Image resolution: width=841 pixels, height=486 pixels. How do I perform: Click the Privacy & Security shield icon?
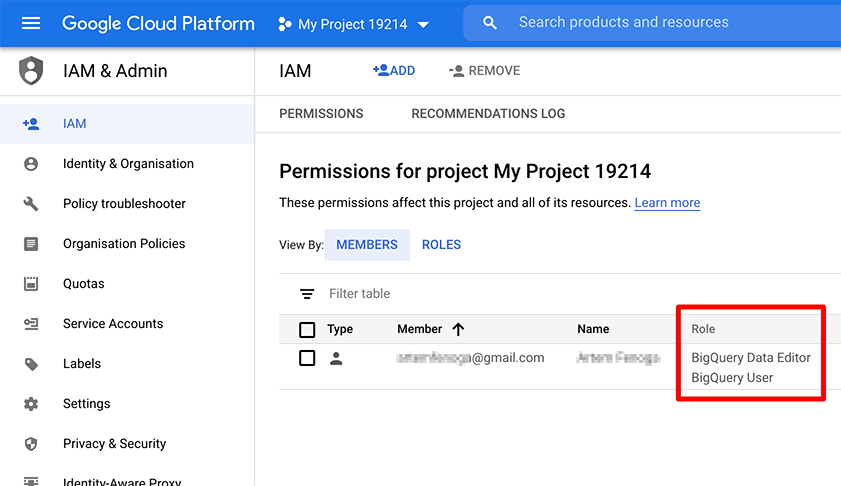[31, 444]
